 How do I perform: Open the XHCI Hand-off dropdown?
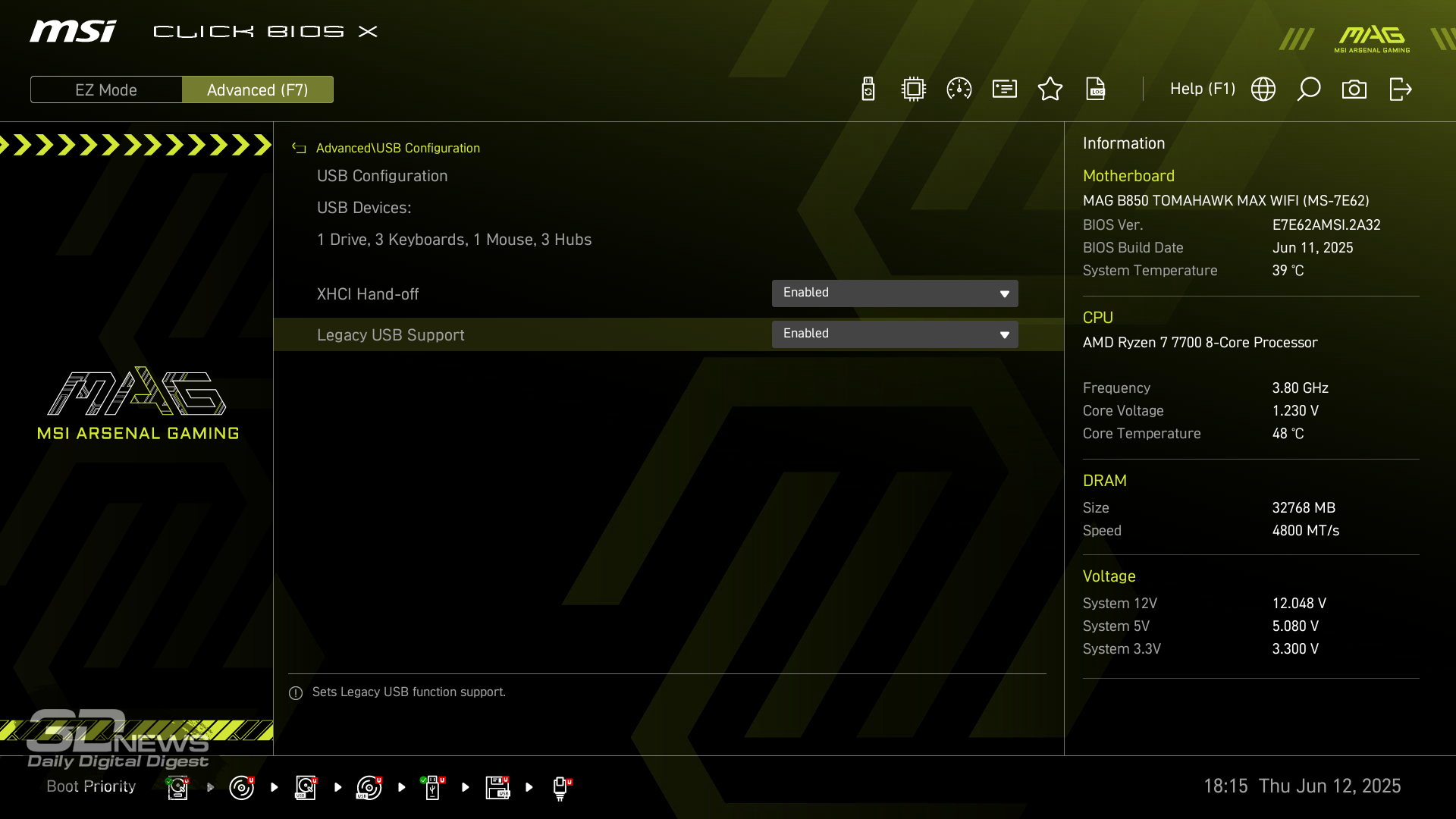click(895, 293)
